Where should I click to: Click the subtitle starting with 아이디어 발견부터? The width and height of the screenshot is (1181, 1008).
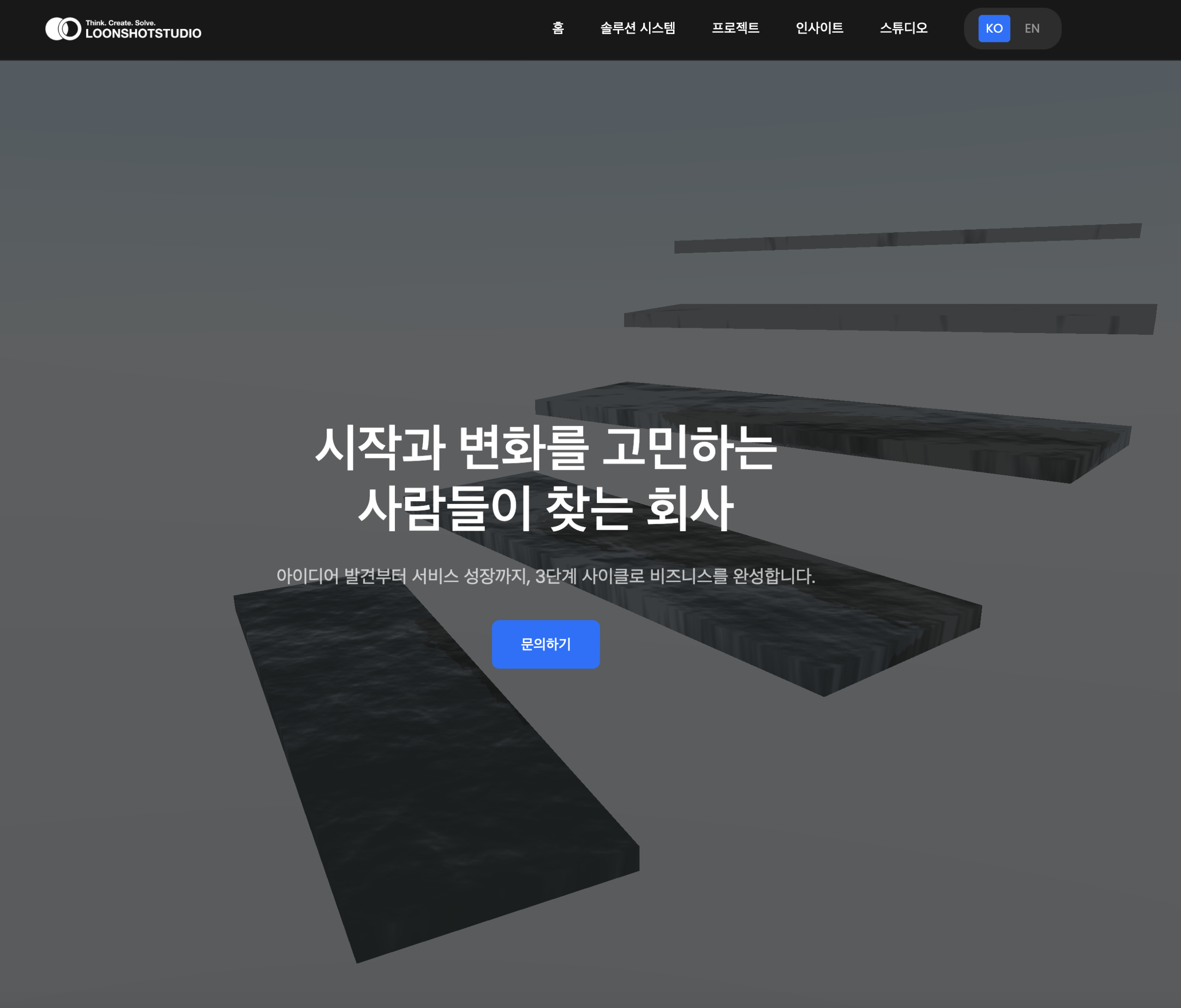pyautogui.click(x=545, y=576)
